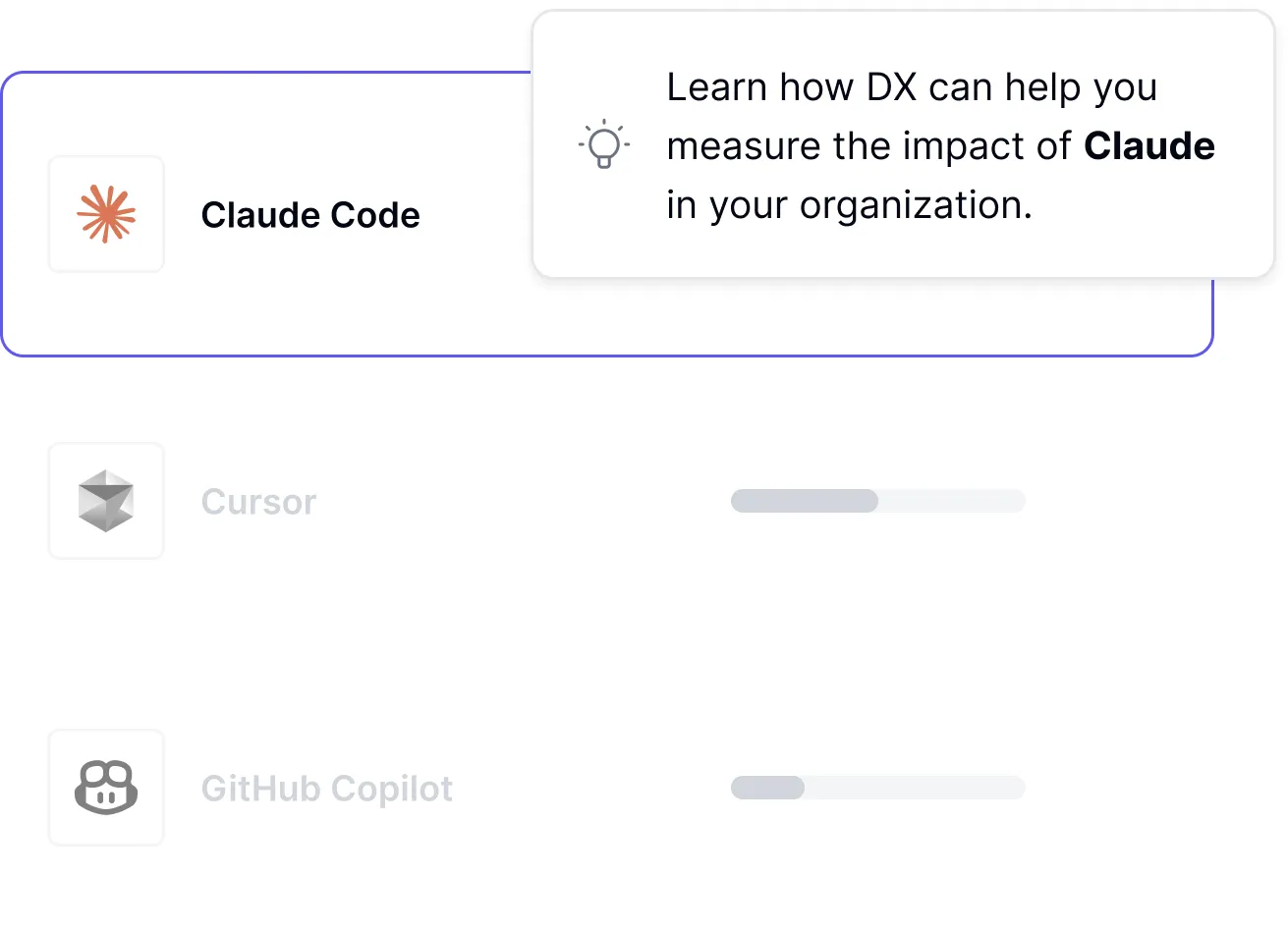Click the Claude Code starburst icon
This screenshot has width=1288, height=931.
click(106, 214)
